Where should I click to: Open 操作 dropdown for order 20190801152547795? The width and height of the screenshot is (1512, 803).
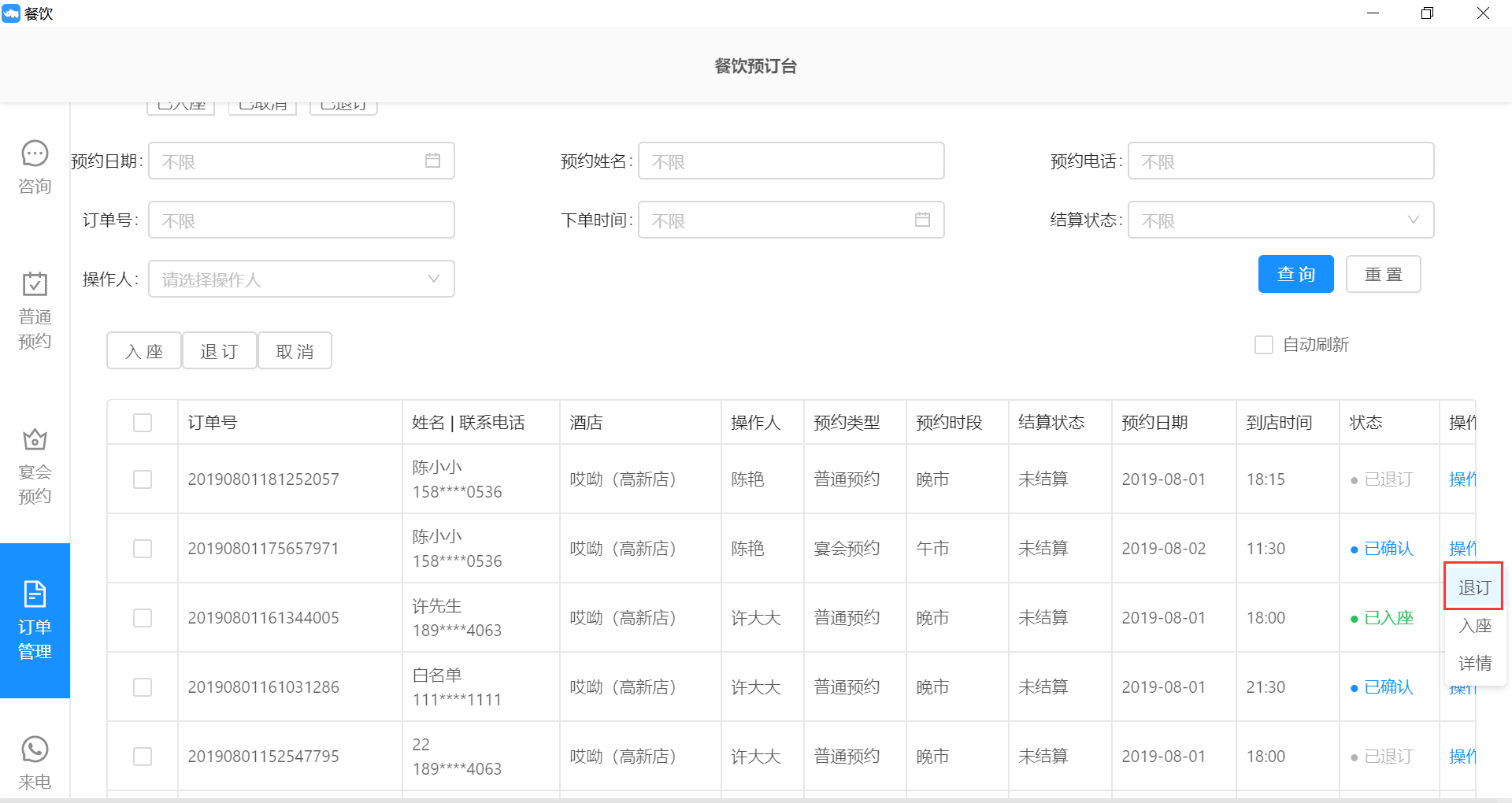(x=1462, y=757)
